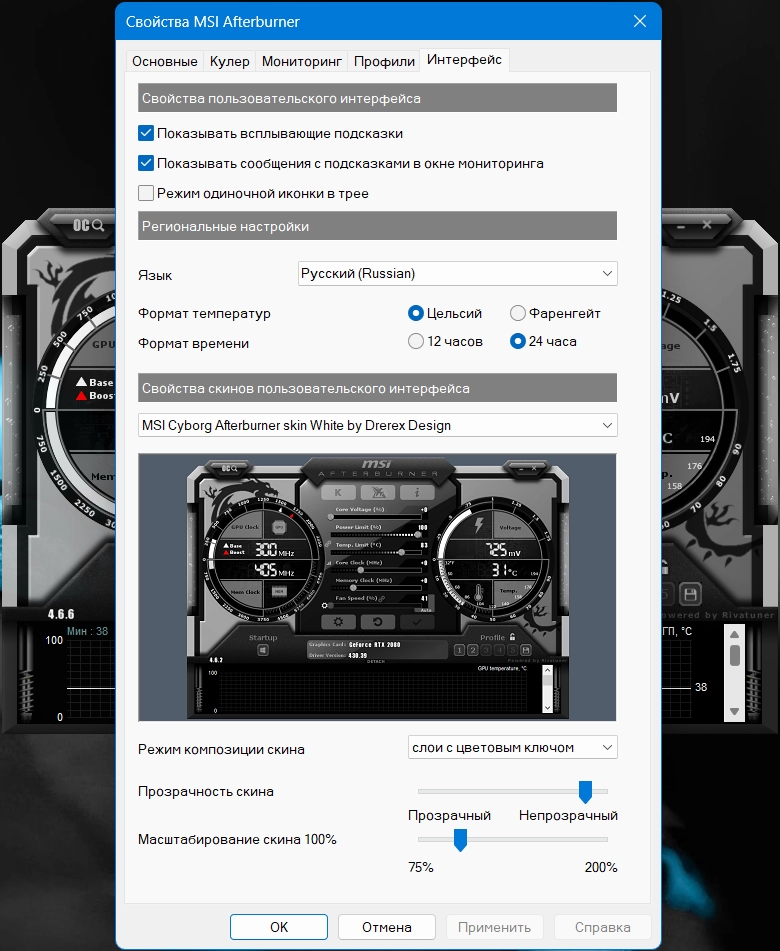Click the Язык label
The height and width of the screenshot is (951, 780).
pyautogui.click(x=155, y=275)
